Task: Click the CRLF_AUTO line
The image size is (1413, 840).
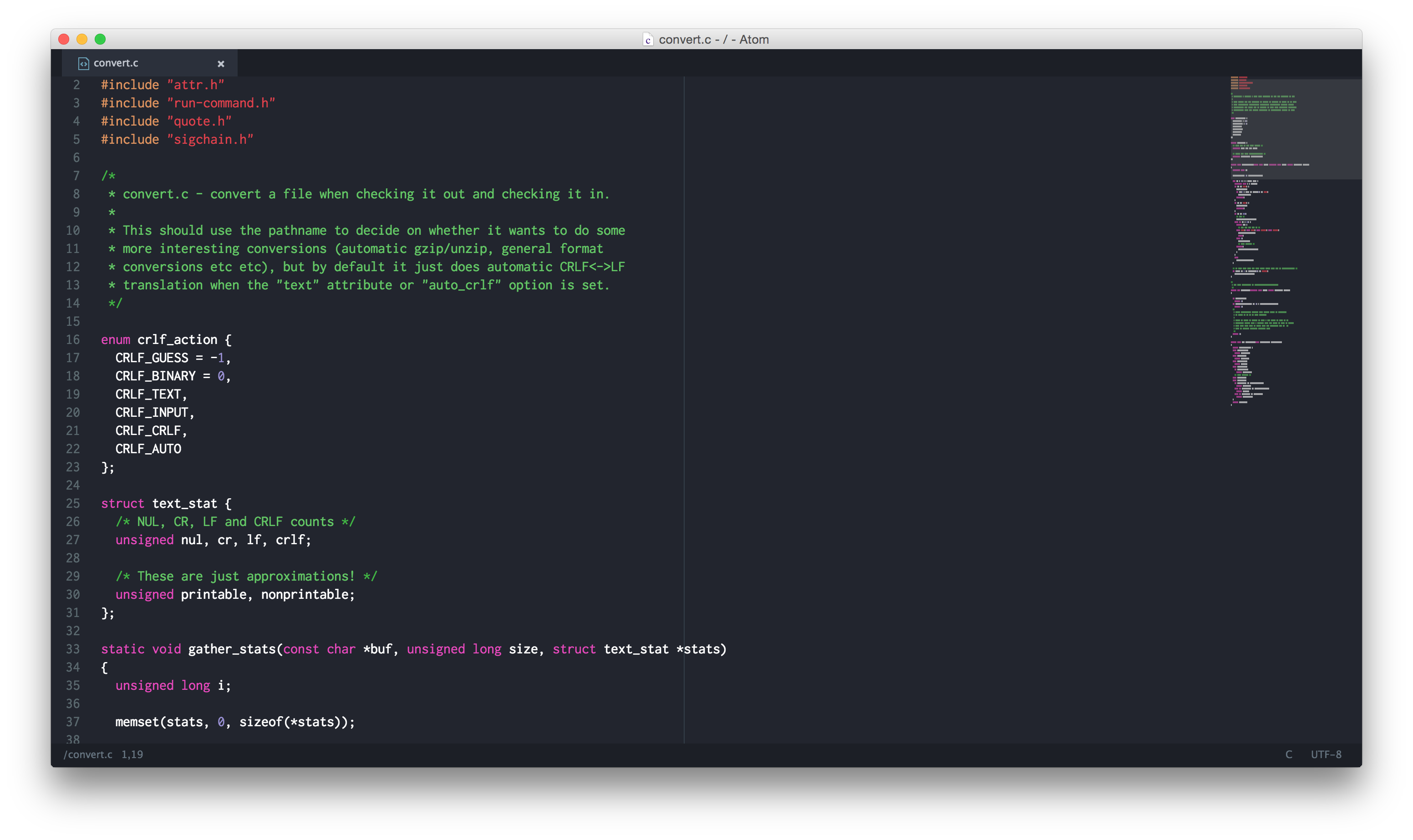Action: coord(148,448)
